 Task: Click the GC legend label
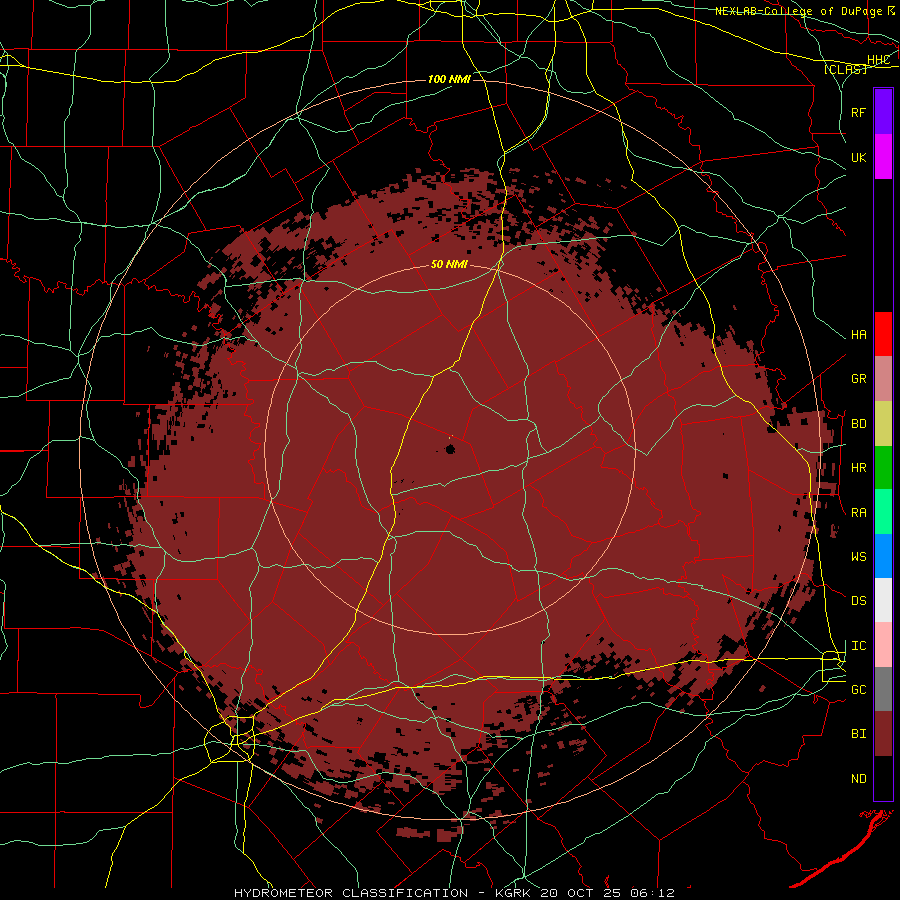859,690
